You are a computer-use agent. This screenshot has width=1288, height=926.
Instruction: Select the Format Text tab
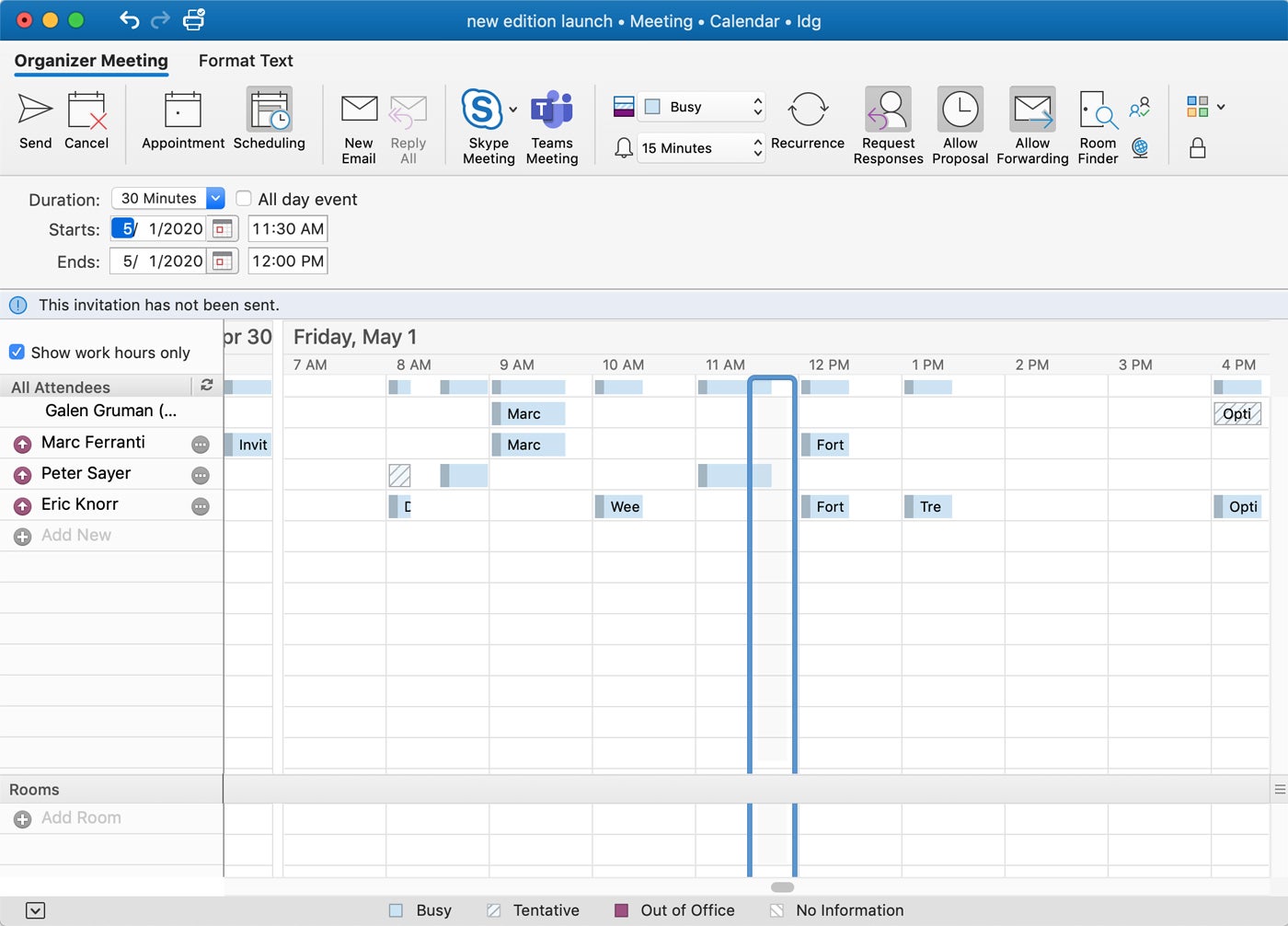point(246,61)
